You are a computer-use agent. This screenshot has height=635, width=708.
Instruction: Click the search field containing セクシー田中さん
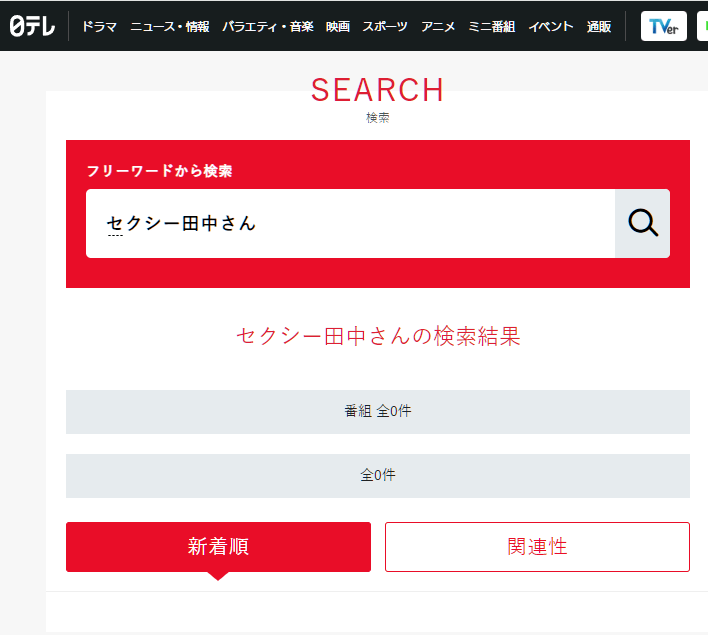(x=350, y=224)
